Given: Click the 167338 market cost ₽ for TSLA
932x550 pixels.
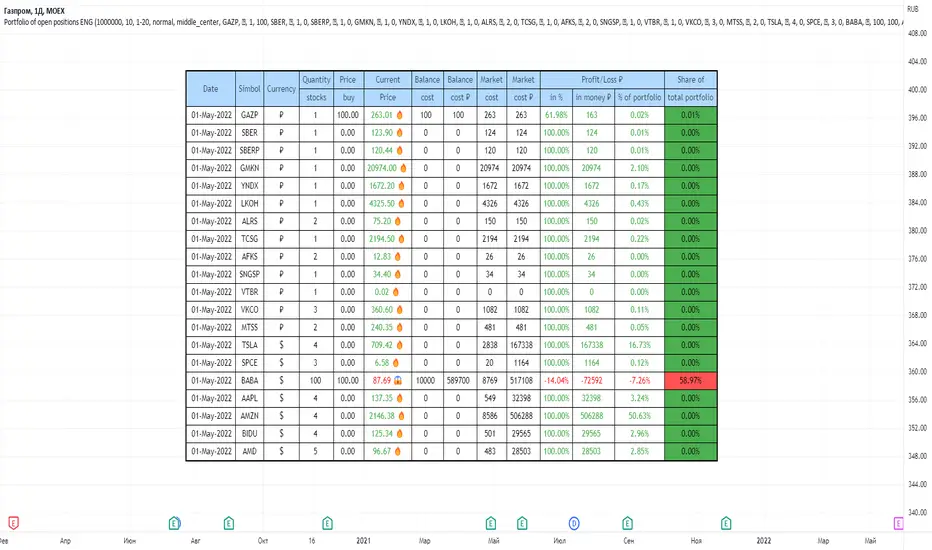Looking at the screenshot, I should pyautogui.click(x=521, y=345).
